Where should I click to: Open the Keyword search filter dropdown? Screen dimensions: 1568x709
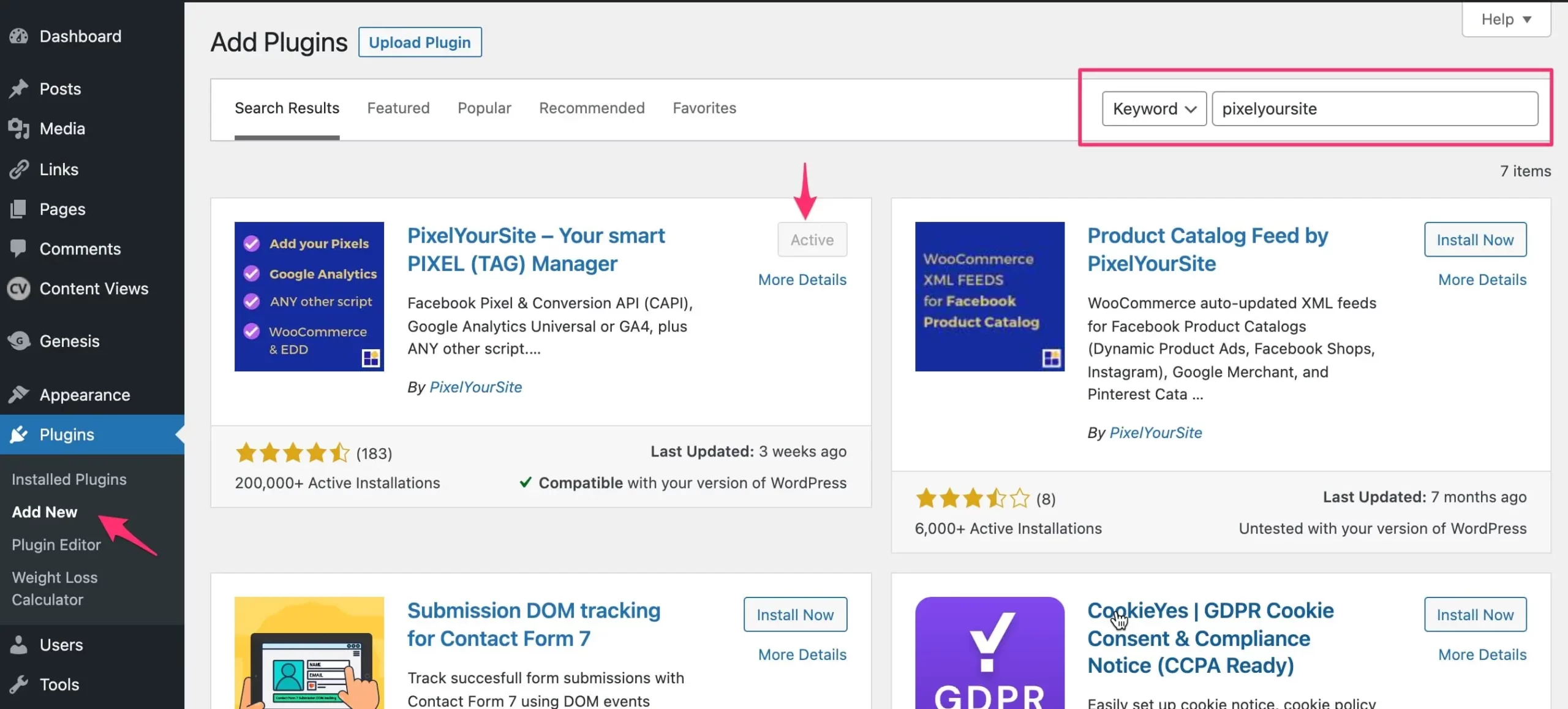(x=1153, y=108)
